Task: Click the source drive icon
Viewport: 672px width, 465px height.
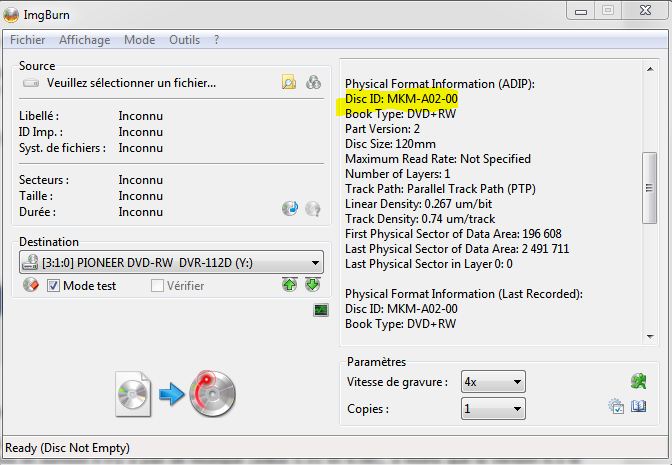Action: pyautogui.click(x=31, y=83)
